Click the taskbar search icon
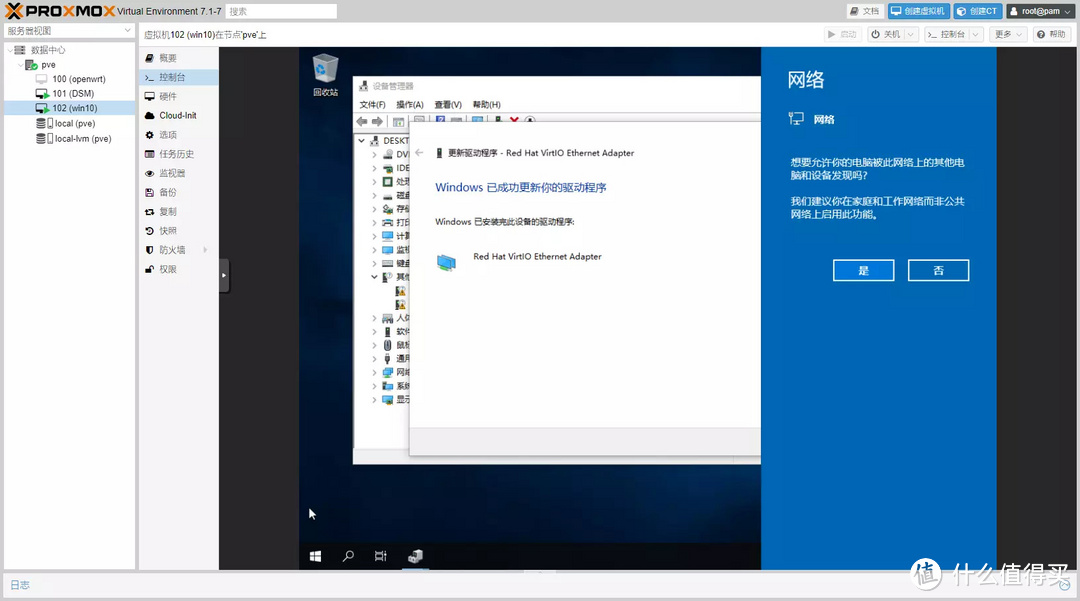 click(x=348, y=556)
